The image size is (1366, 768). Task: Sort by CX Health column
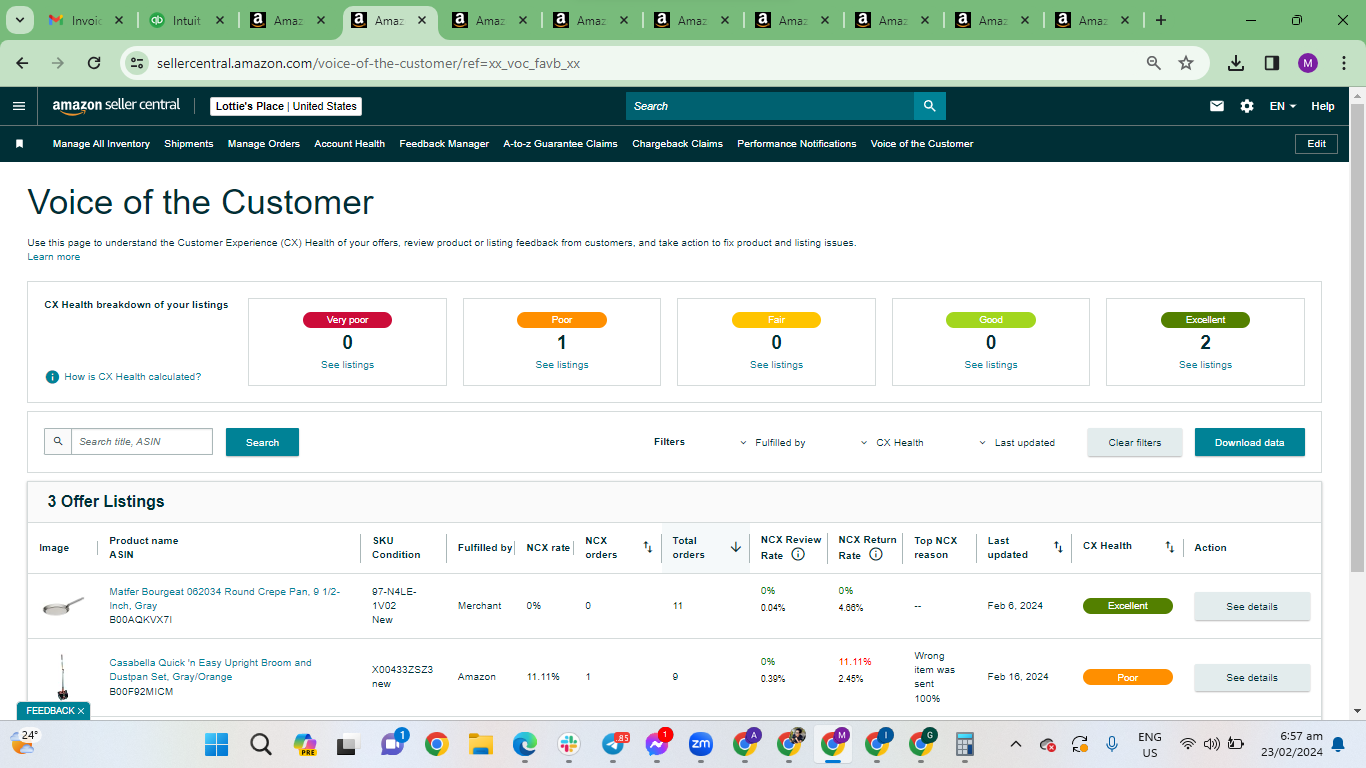(1169, 547)
